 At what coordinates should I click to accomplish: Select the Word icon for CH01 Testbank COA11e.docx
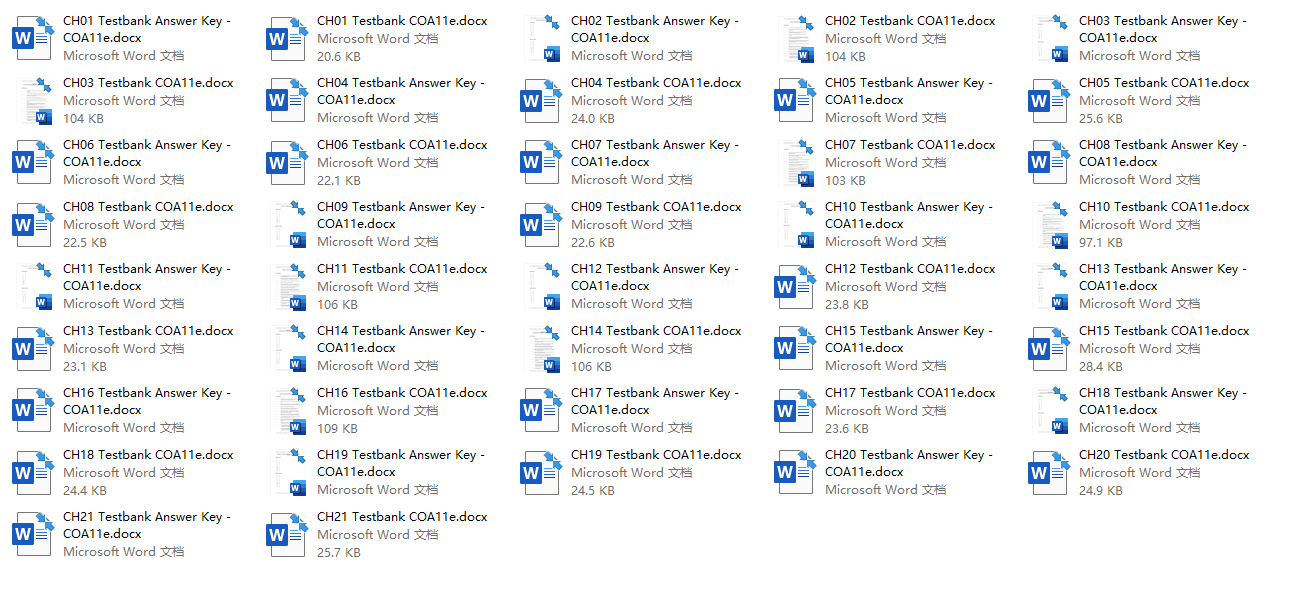pos(286,38)
